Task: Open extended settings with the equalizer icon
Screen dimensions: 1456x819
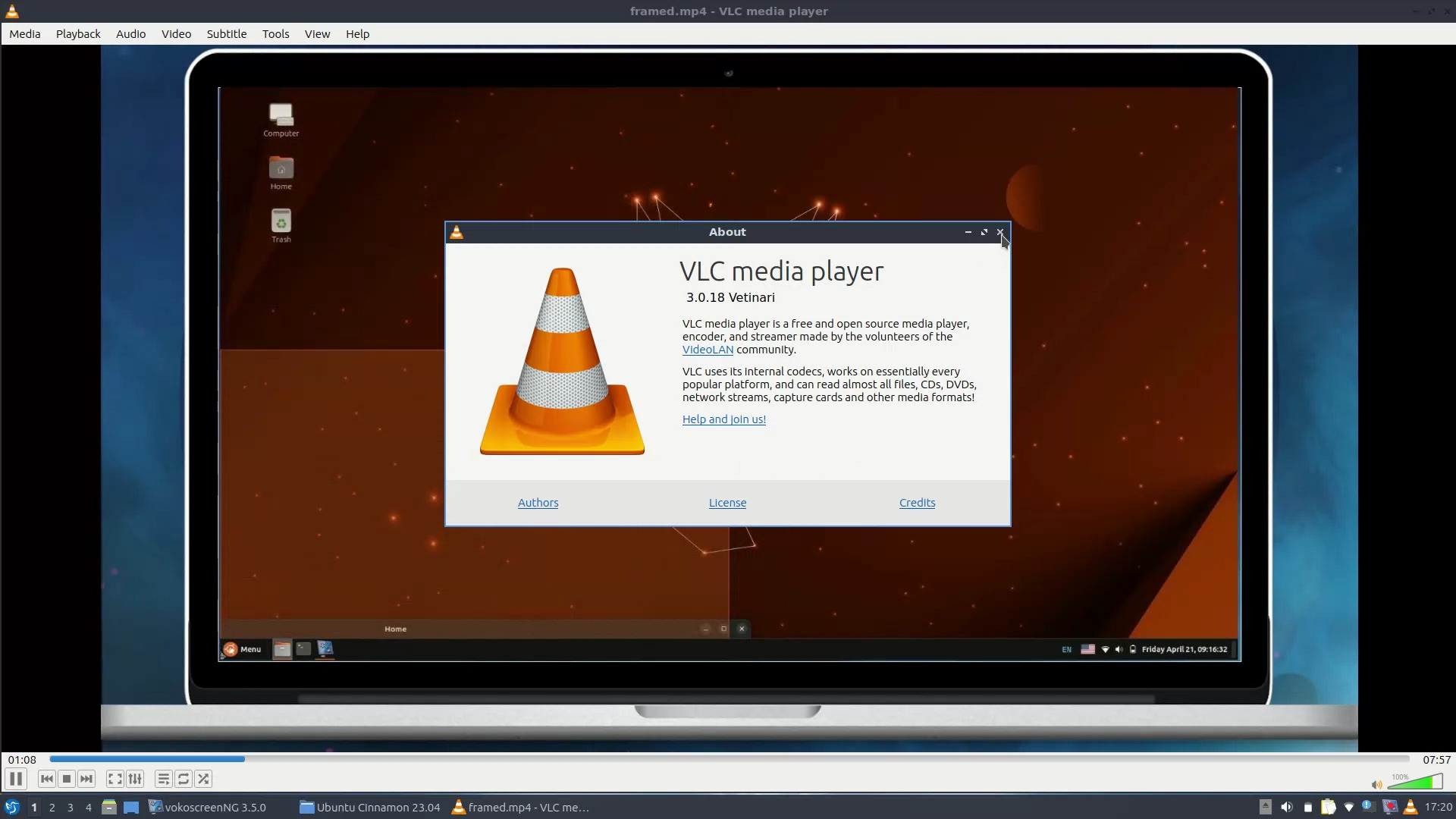Action: (x=135, y=779)
